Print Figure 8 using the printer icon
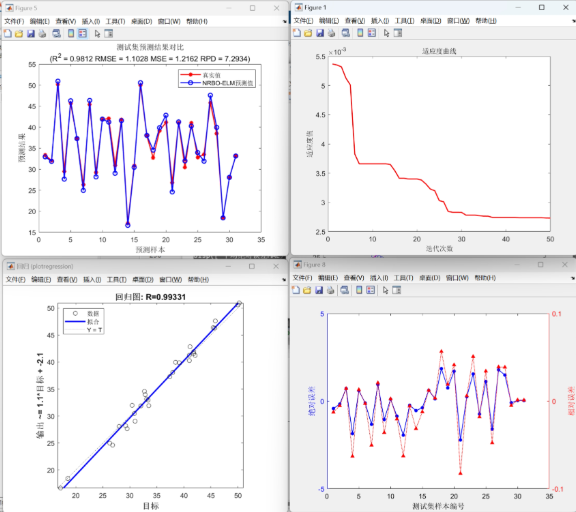 tap(331, 290)
